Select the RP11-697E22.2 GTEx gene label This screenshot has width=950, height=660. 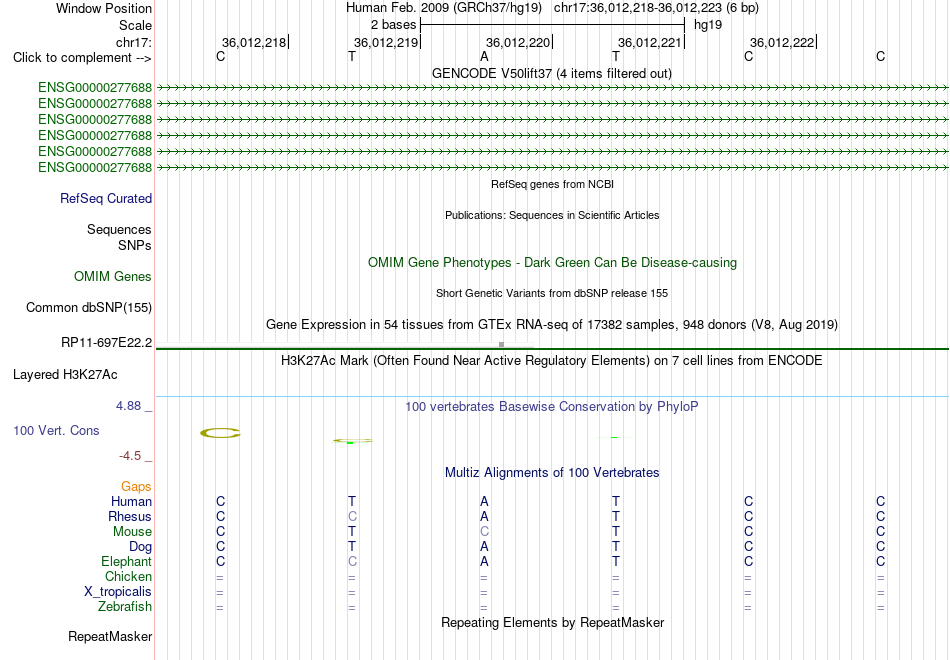point(107,342)
